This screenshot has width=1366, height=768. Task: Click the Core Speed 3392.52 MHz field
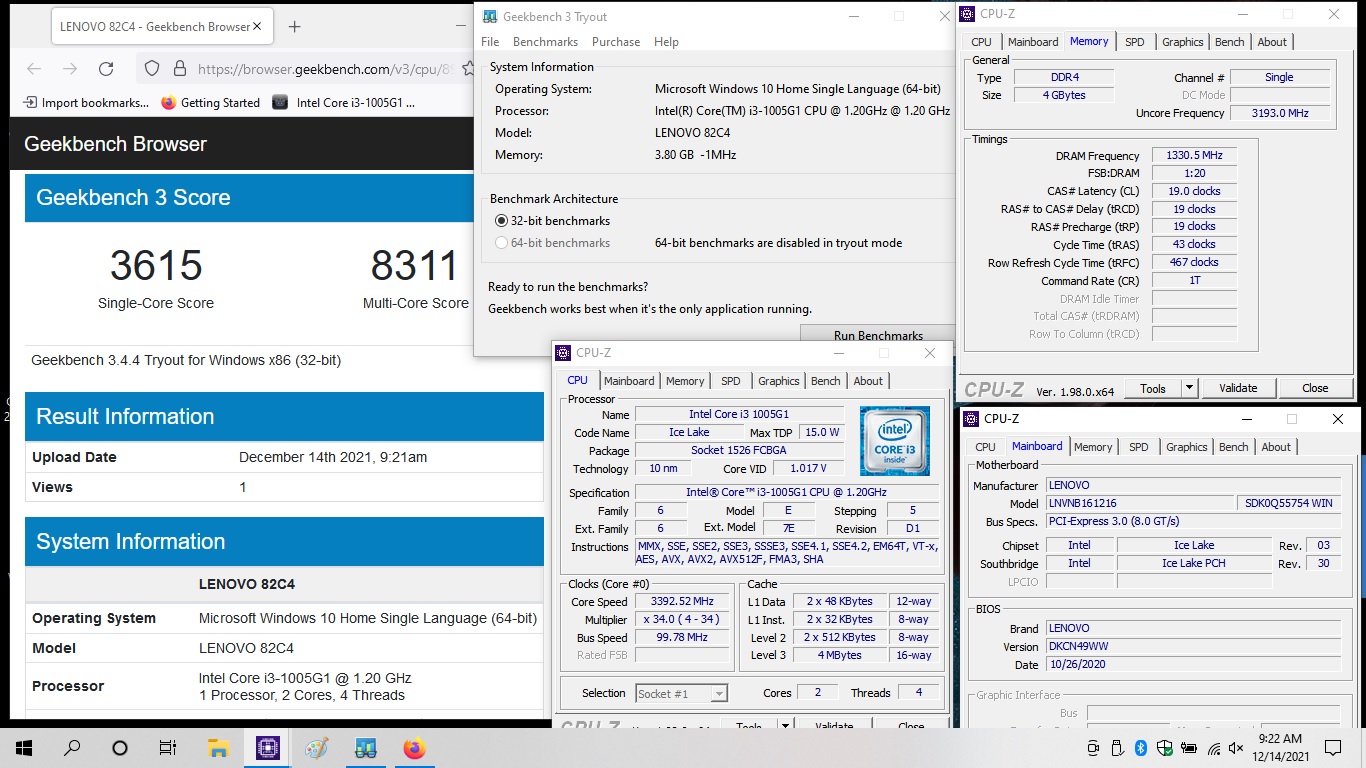(684, 602)
